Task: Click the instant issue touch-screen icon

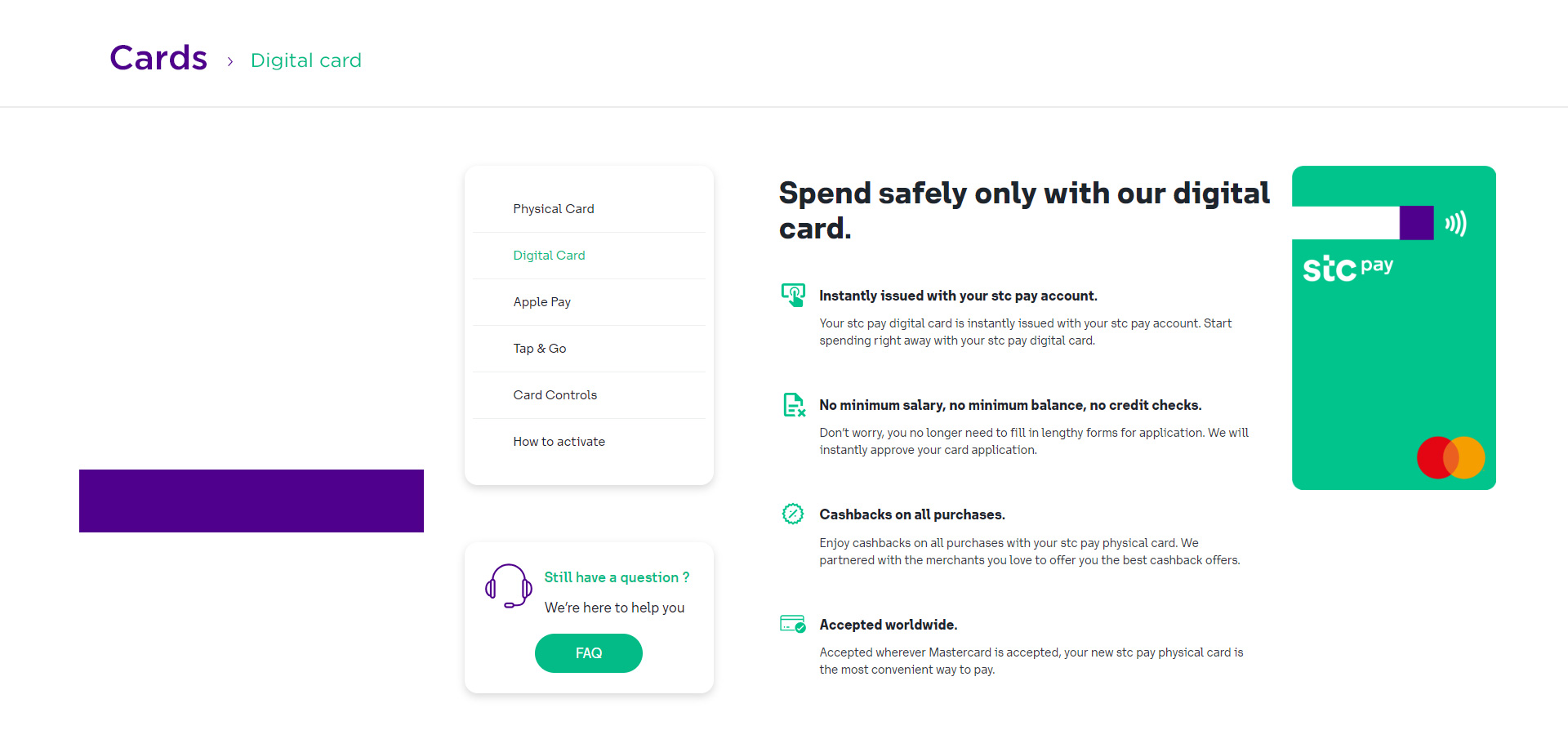Action: point(793,295)
